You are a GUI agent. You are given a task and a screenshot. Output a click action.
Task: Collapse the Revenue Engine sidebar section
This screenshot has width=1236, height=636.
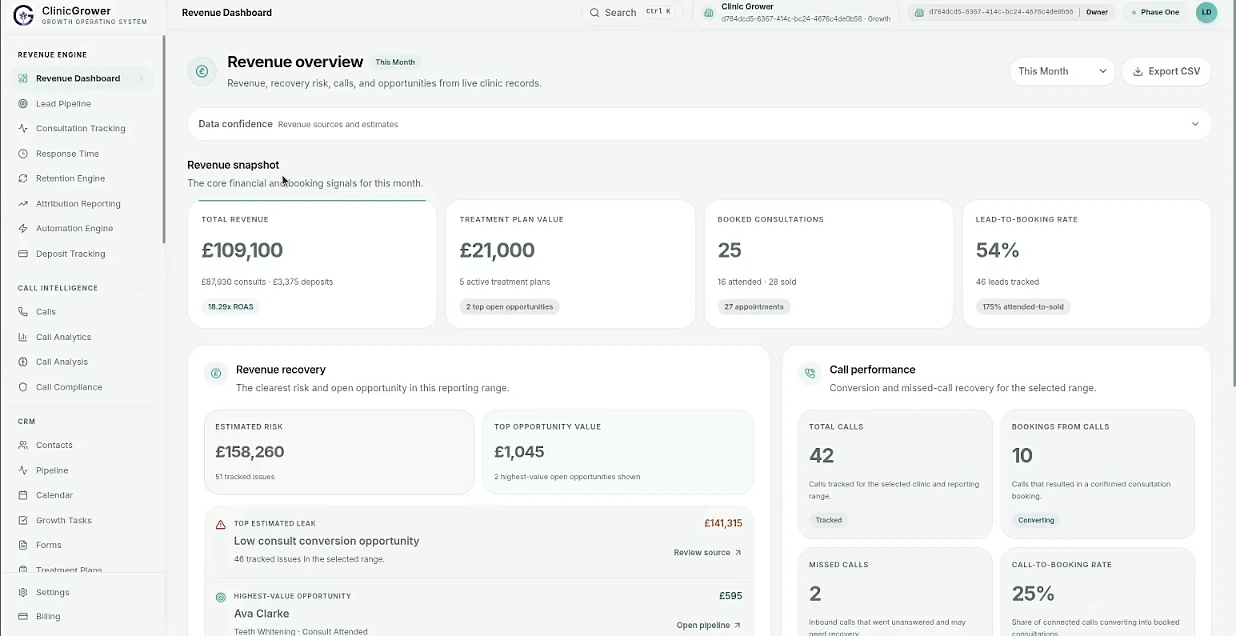[x=141, y=55]
